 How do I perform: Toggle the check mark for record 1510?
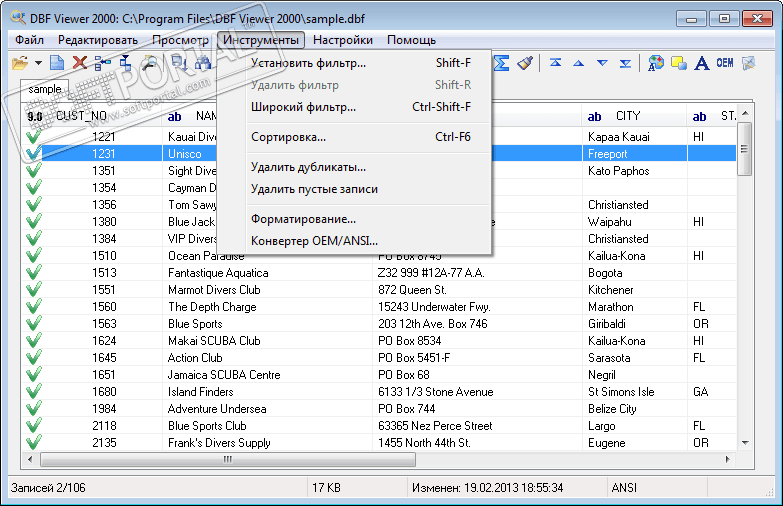pos(33,255)
